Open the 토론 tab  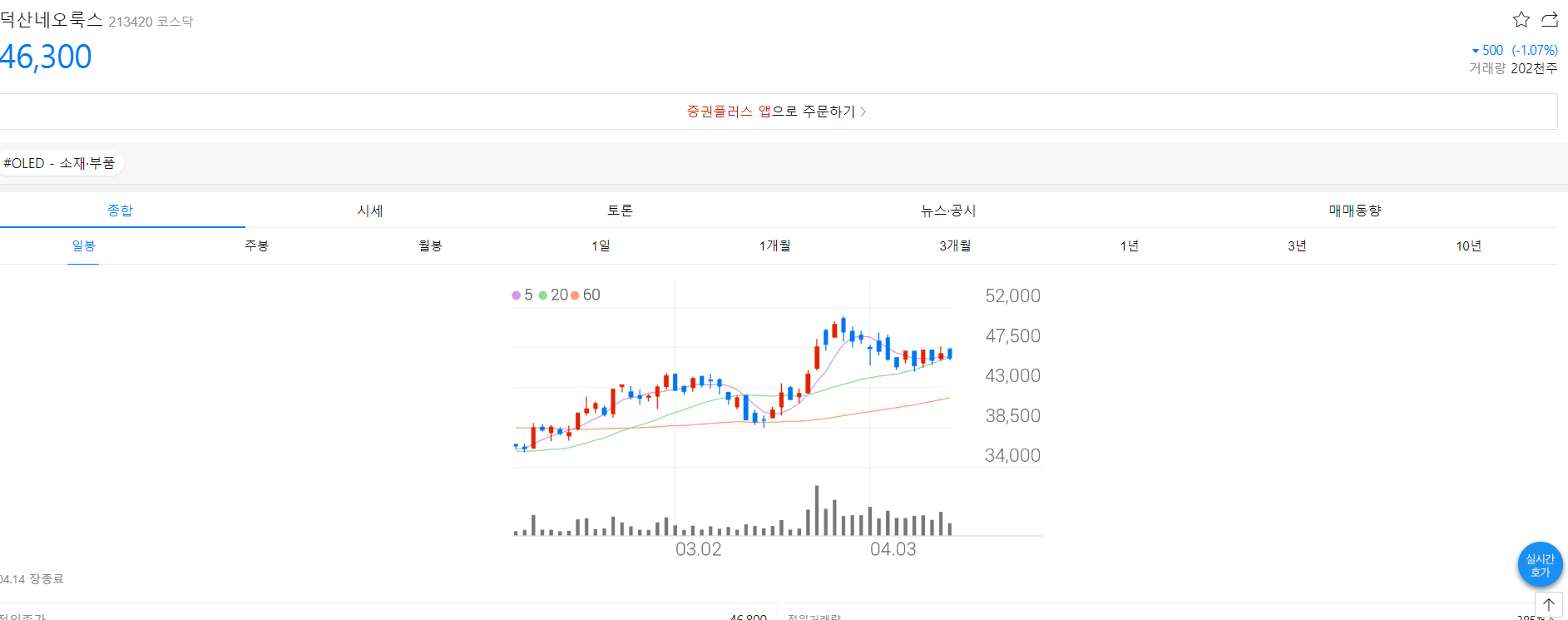click(x=620, y=211)
